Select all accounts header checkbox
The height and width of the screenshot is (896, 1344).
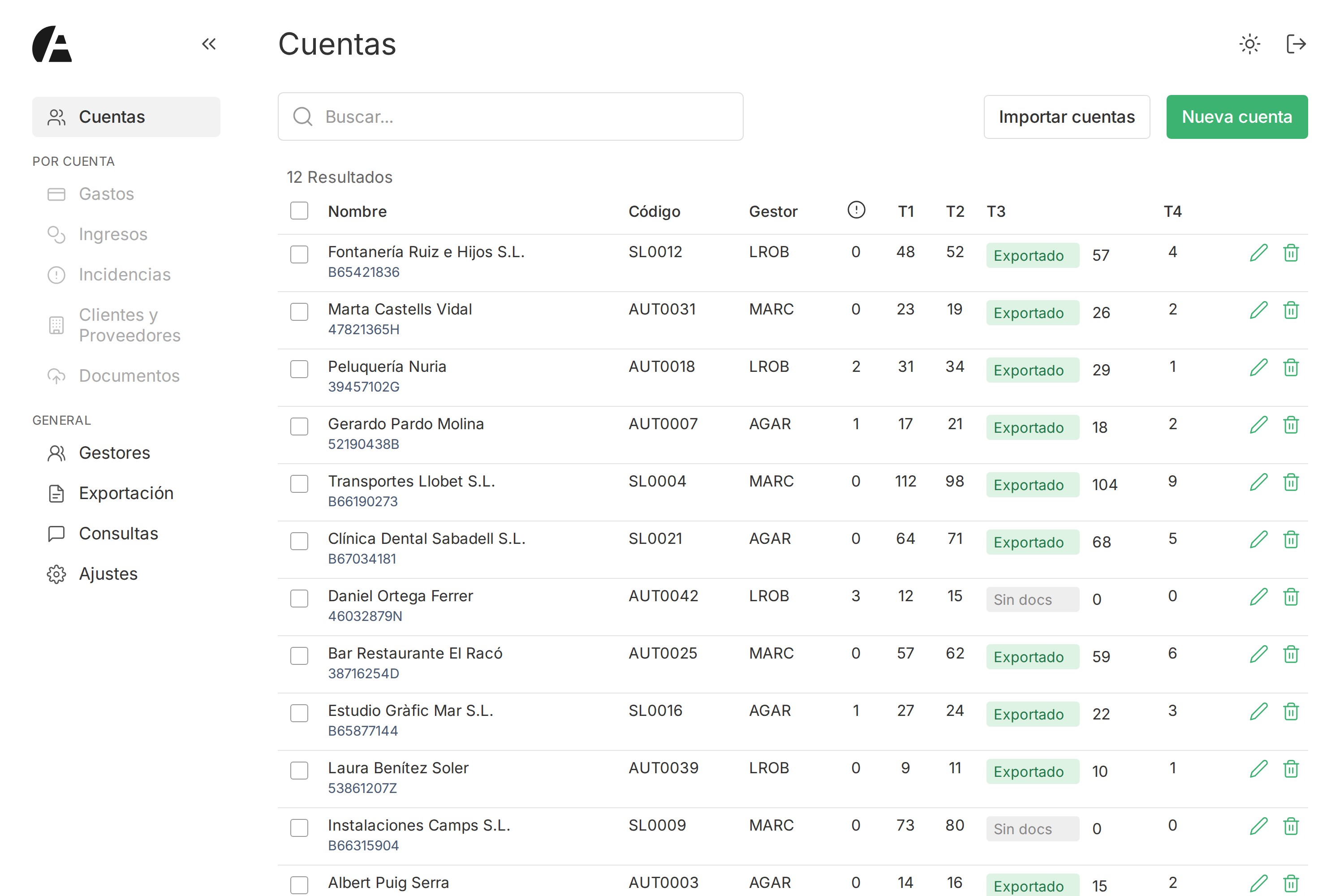(x=299, y=211)
